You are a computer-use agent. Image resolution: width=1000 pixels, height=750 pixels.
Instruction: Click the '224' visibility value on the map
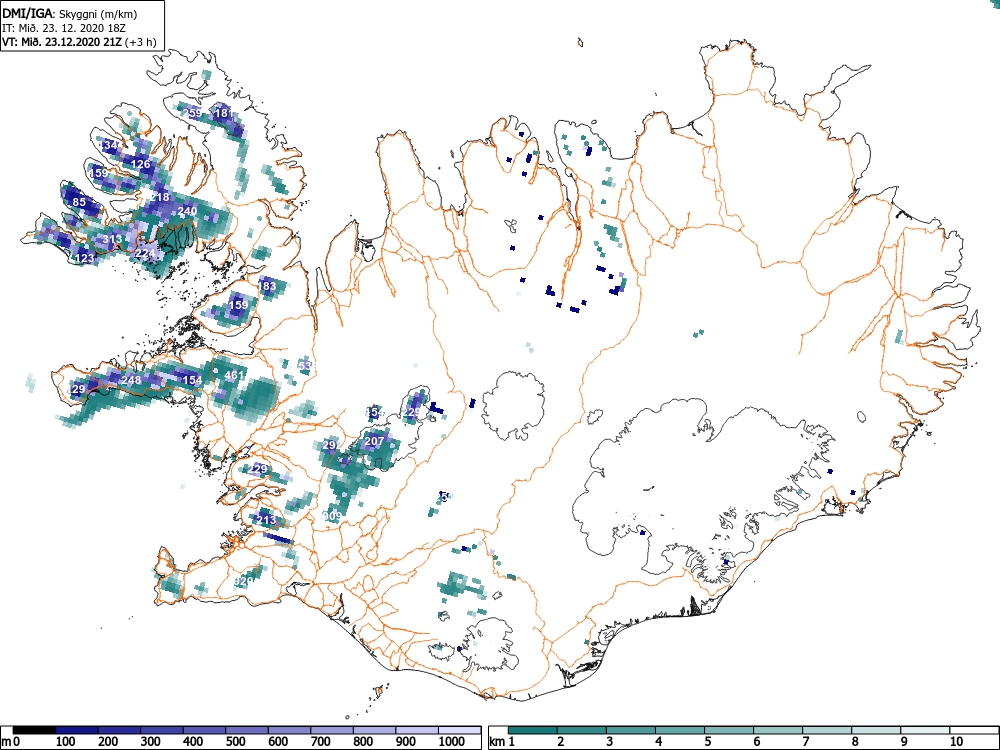pyautogui.click(x=145, y=253)
